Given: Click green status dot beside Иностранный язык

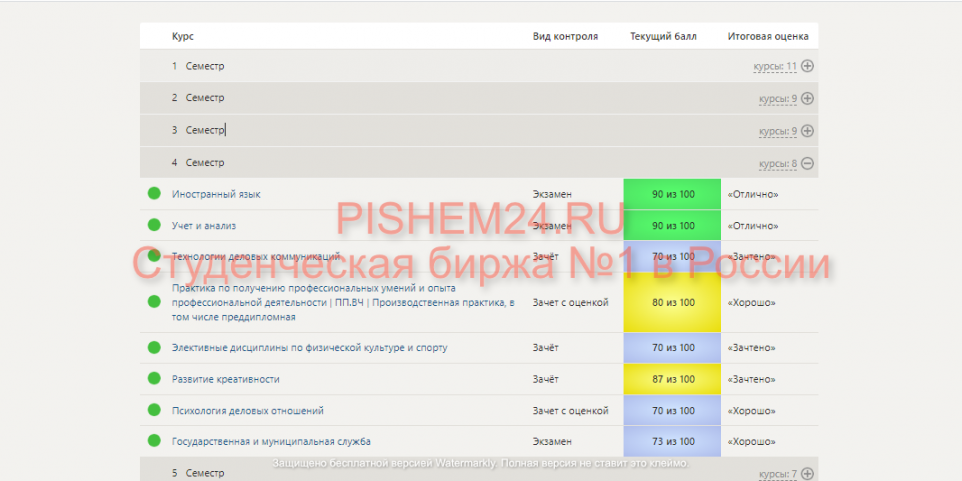Looking at the screenshot, I should pos(154,194).
